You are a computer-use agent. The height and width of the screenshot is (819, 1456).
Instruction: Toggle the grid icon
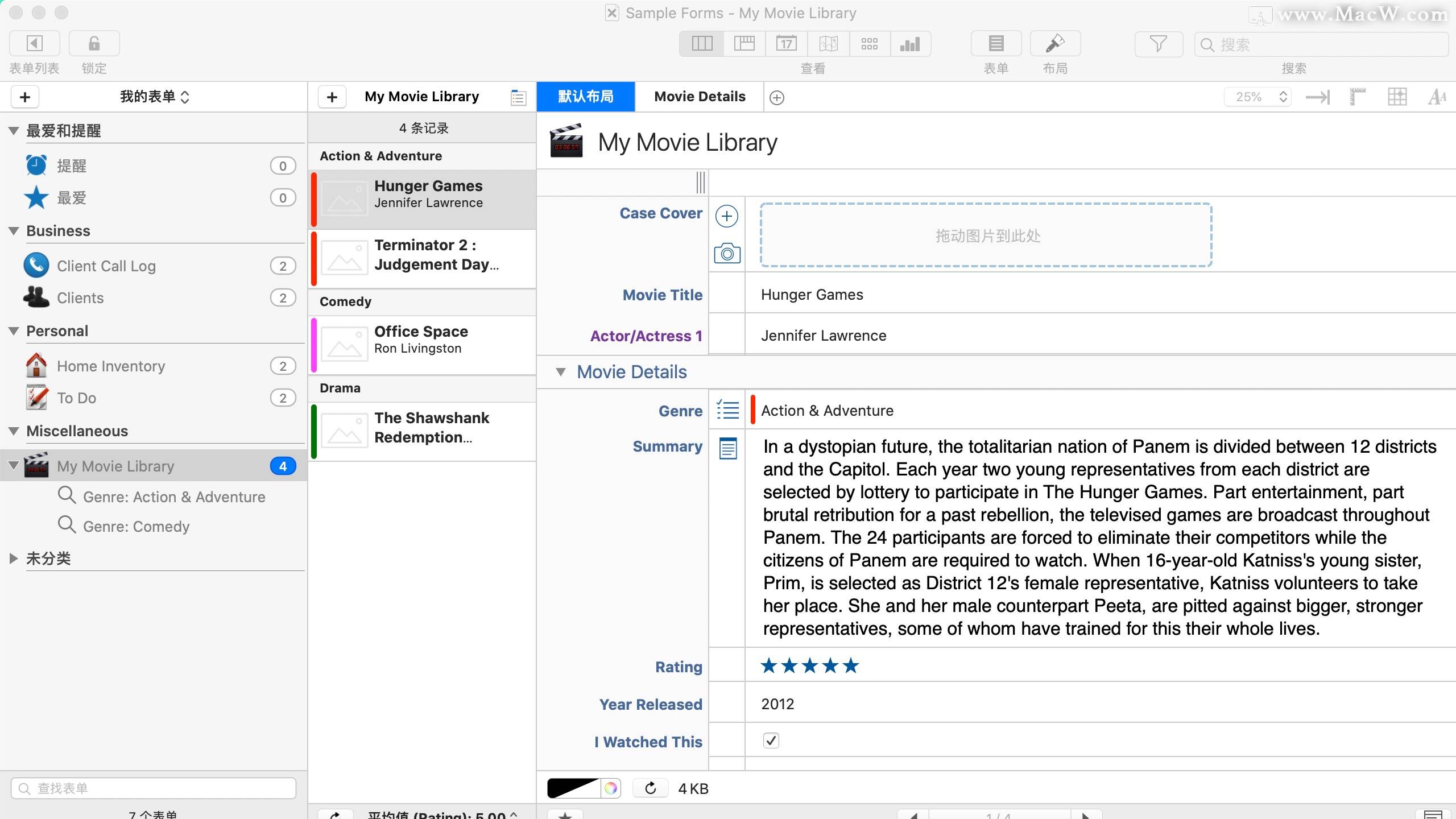point(1397,97)
